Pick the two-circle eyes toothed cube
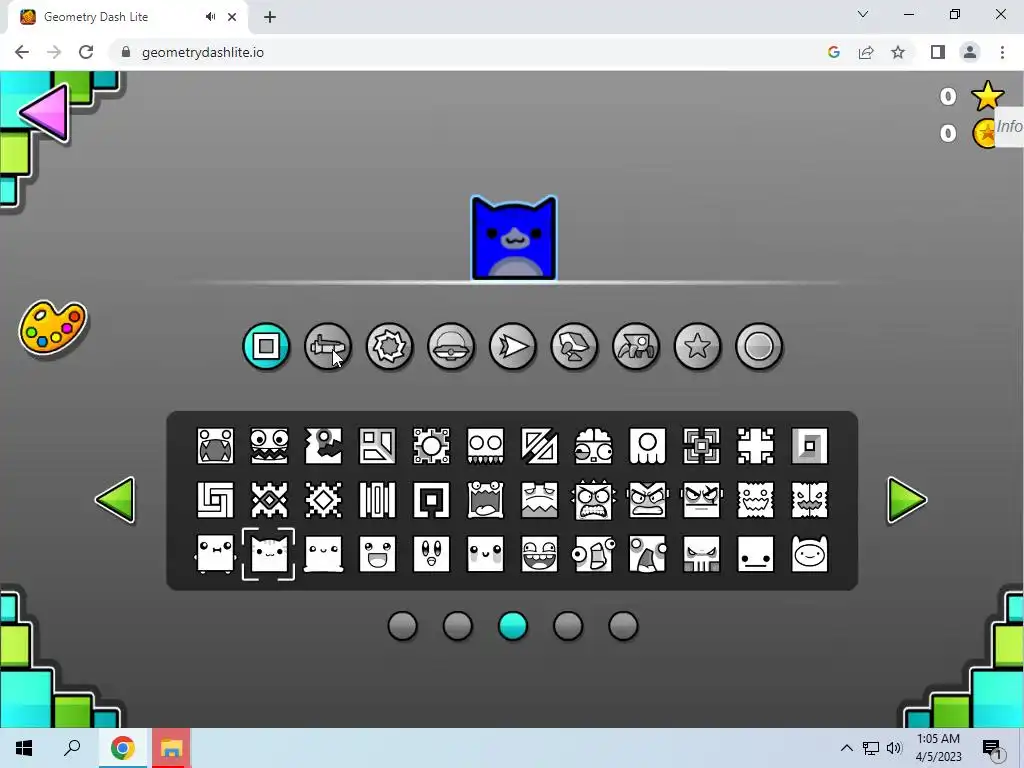The height and width of the screenshot is (768, 1024). coord(485,446)
